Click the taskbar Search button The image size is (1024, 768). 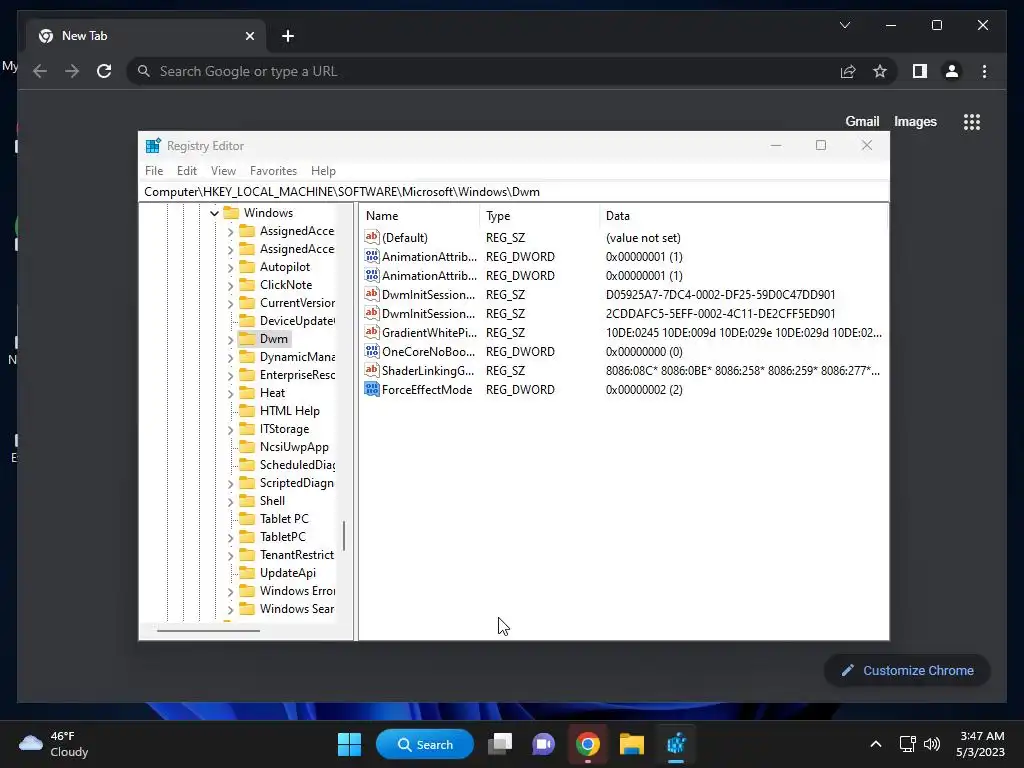pos(425,744)
